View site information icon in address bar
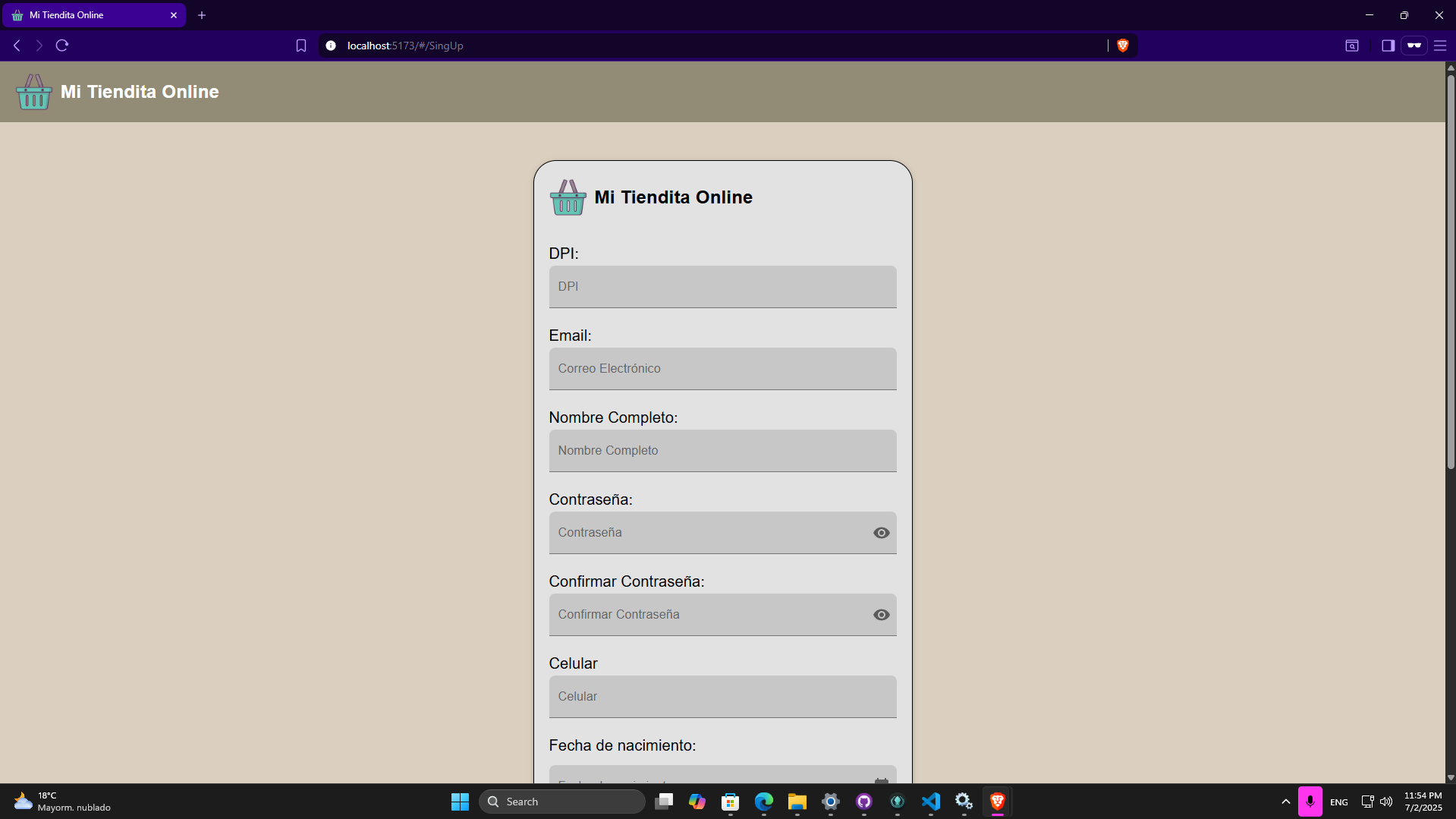This screenshot has width=1456, height=819. (331, 46)
